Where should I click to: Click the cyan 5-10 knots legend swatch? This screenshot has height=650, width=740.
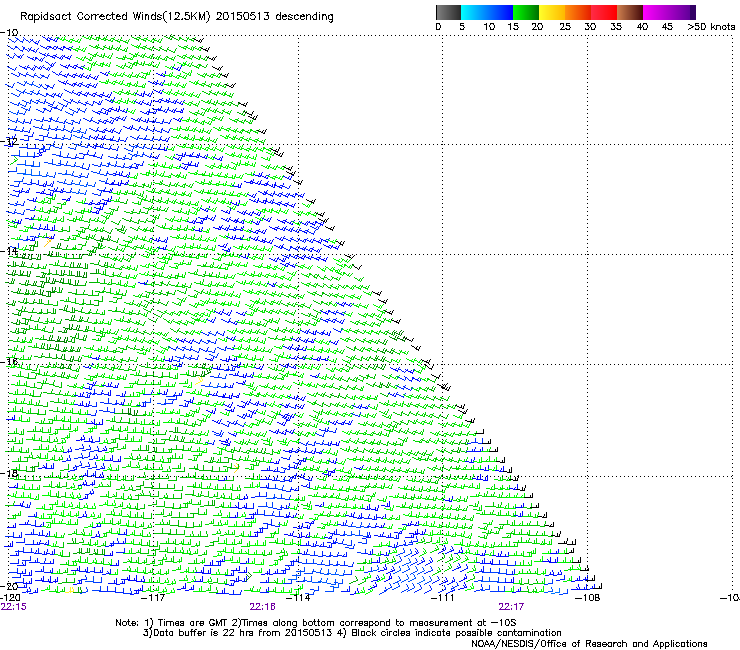[473, 12]
